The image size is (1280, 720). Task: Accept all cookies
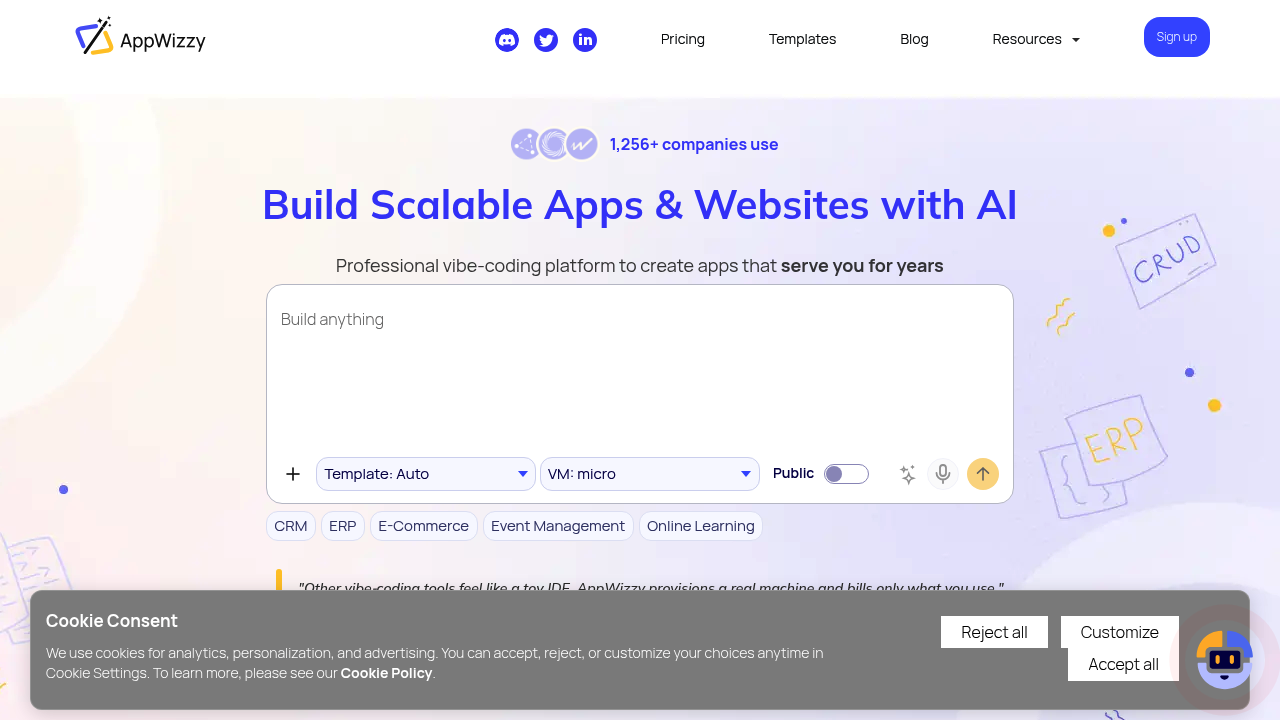pyautogui.click(x=1122, y=664)
